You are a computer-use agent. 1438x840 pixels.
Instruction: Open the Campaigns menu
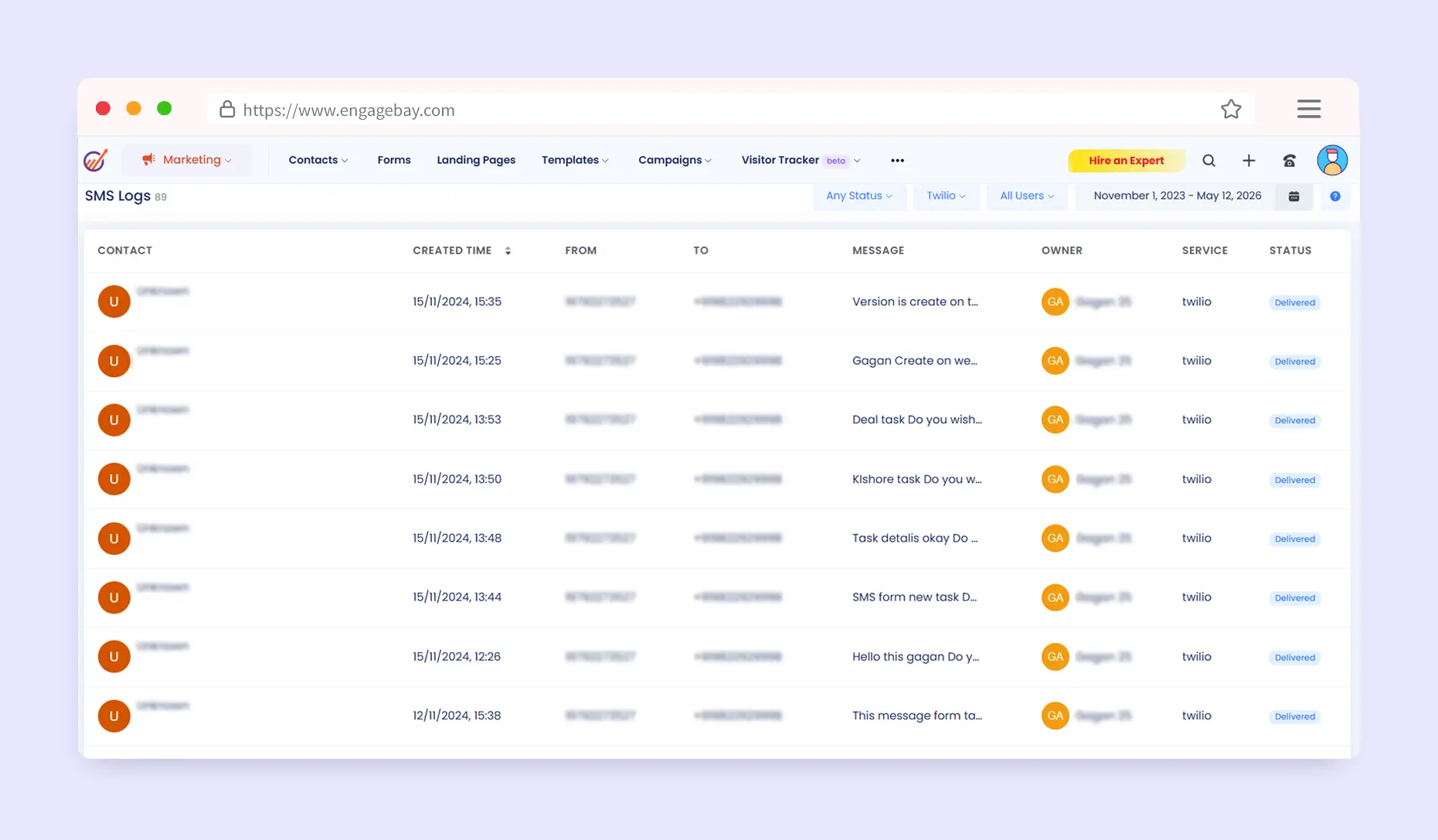pos(674,160)
